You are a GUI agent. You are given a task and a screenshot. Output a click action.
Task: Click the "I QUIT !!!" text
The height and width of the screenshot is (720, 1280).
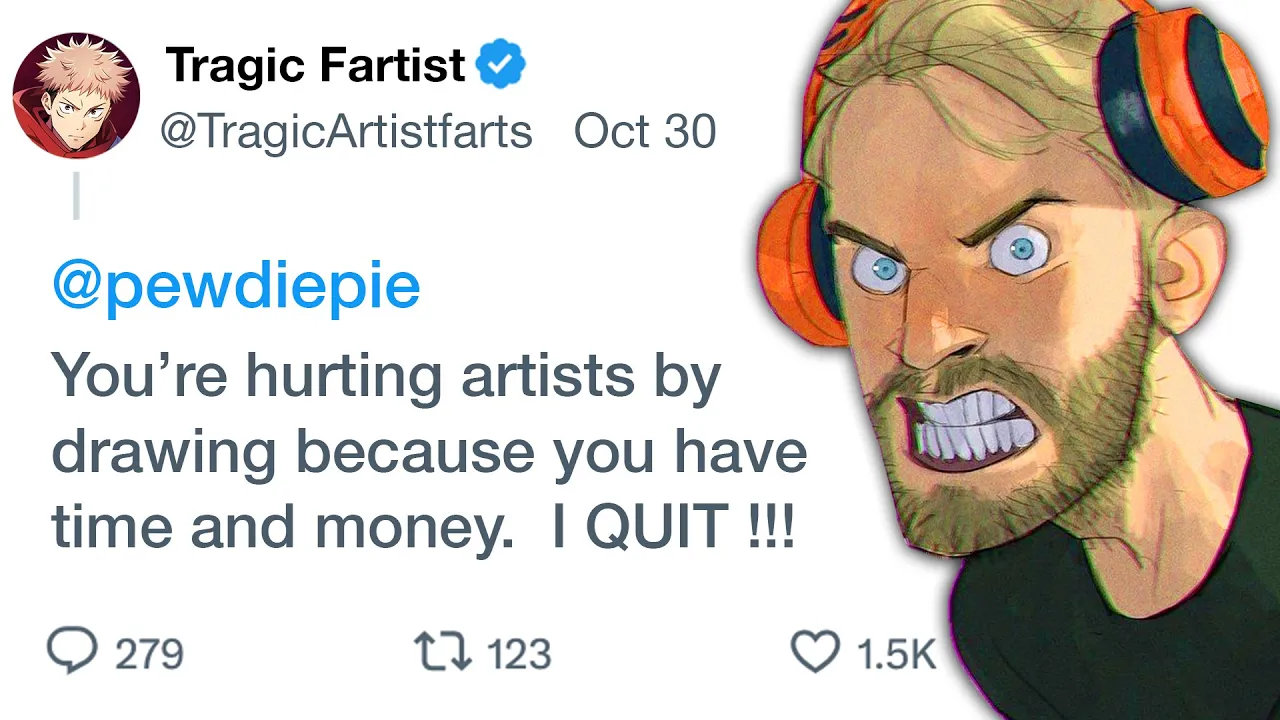coord(673,526)
